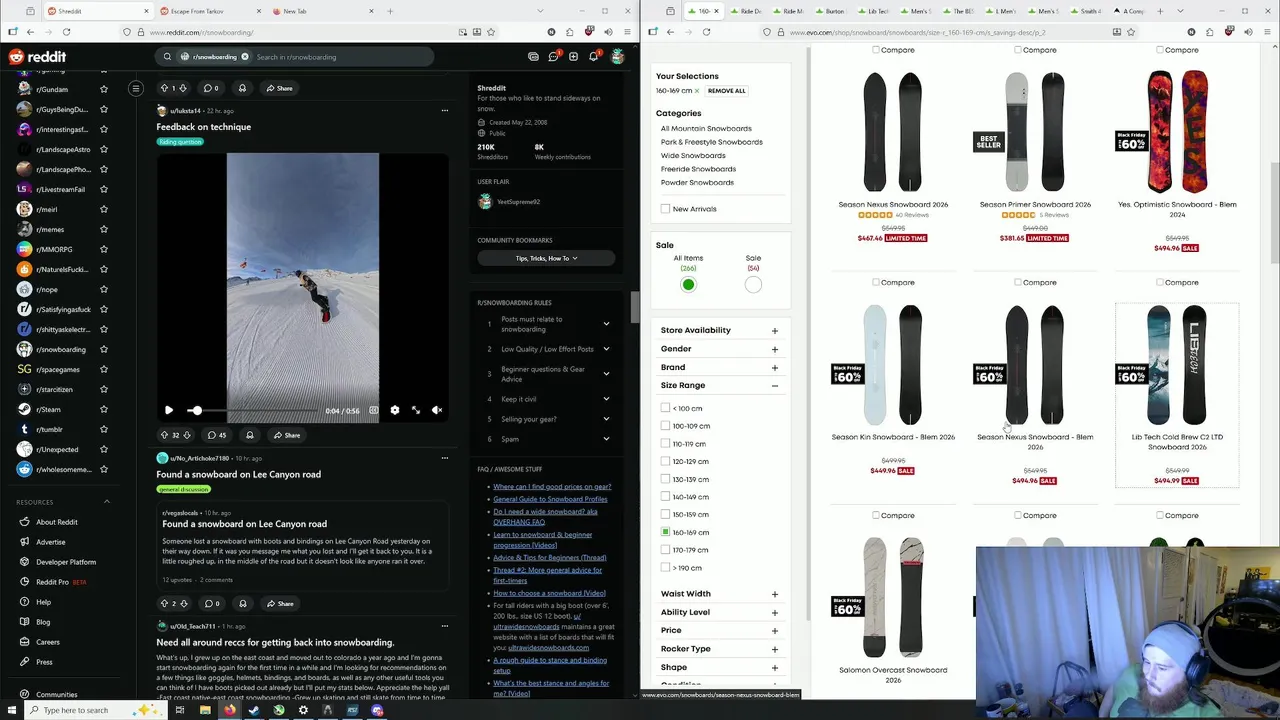The width and height of the screenshot is (1280, 720).
Task: Select the Sale radio option with 54 items
Action: [753, 285]
